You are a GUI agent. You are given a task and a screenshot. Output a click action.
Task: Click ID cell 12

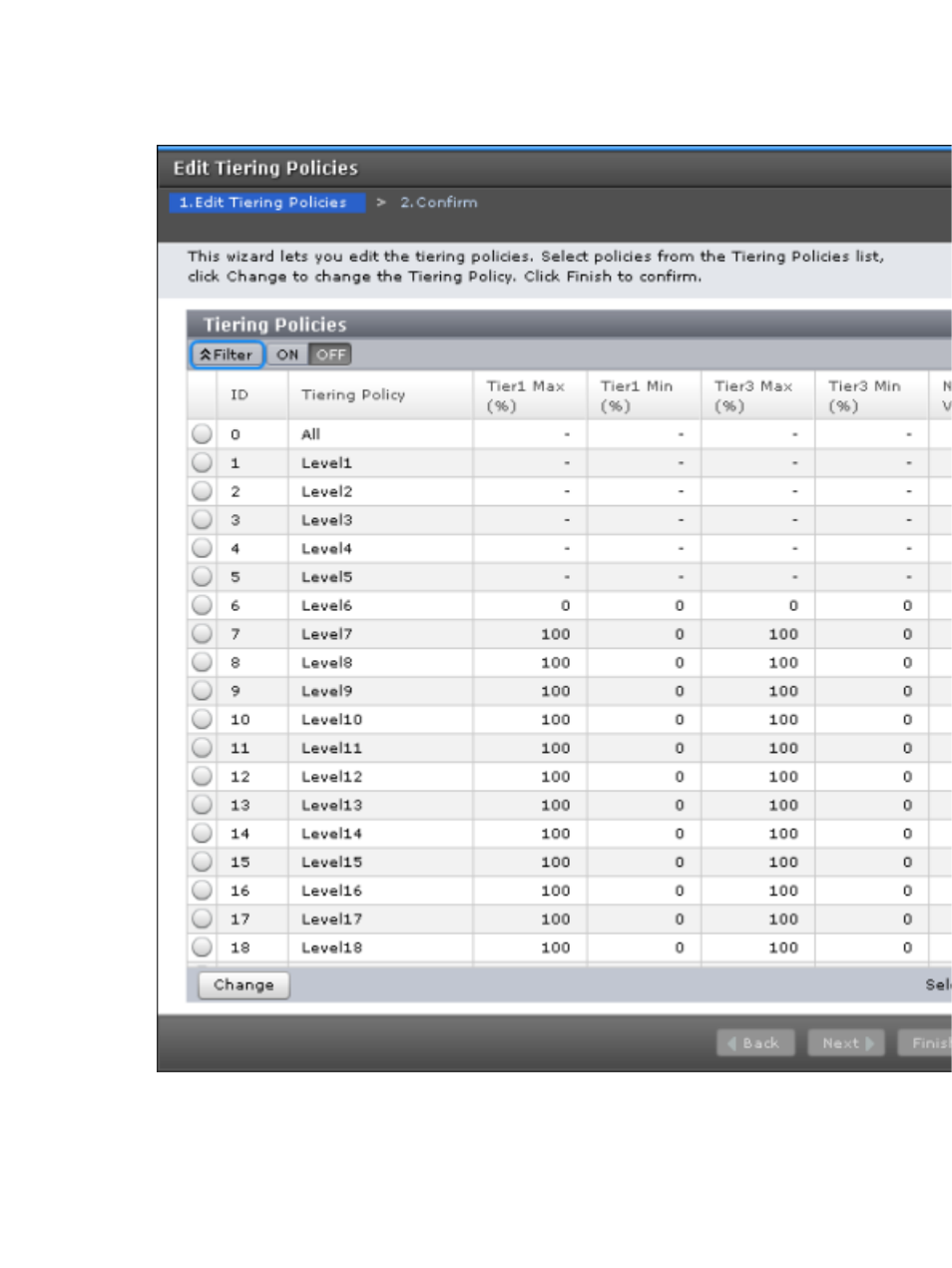(239, 776)
